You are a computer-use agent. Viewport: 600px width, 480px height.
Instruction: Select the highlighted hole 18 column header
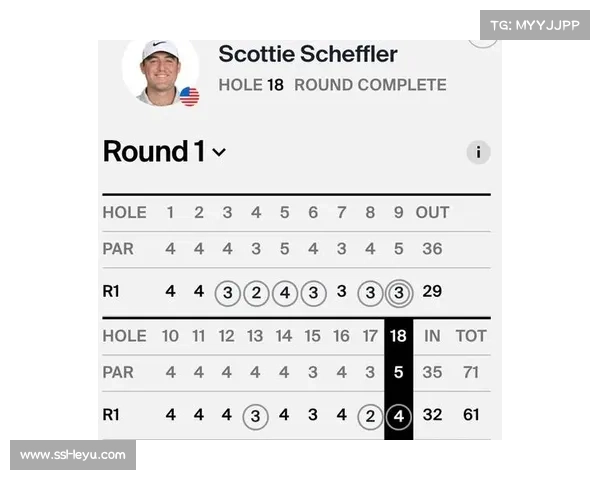click(x=398, y=336)
